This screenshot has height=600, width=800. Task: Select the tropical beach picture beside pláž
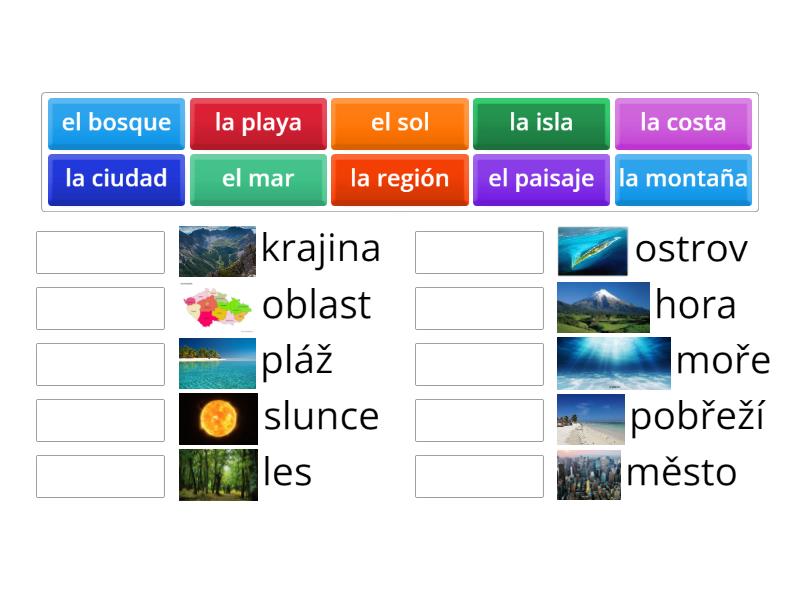coord(218,363)
